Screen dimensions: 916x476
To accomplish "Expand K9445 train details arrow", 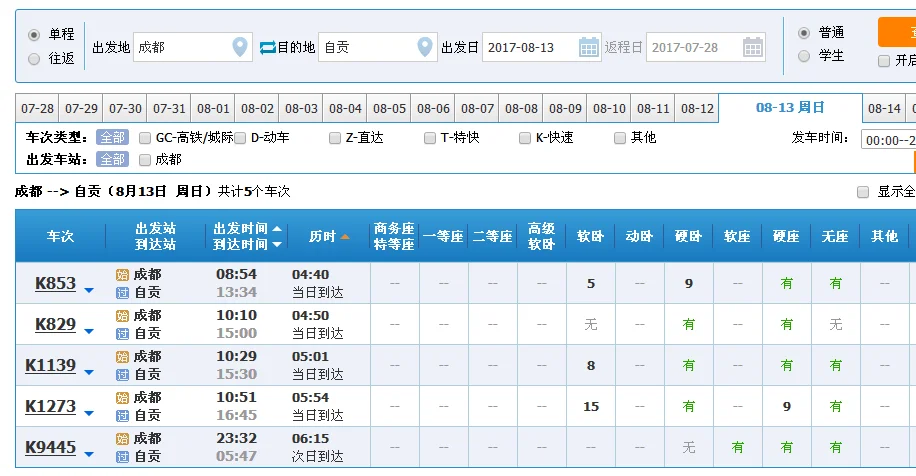I will 89,454.
